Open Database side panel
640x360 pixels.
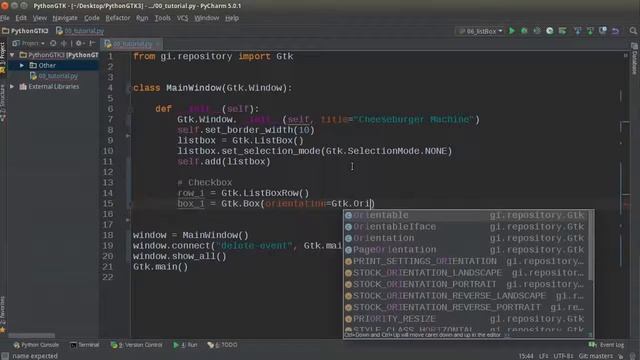634,58
